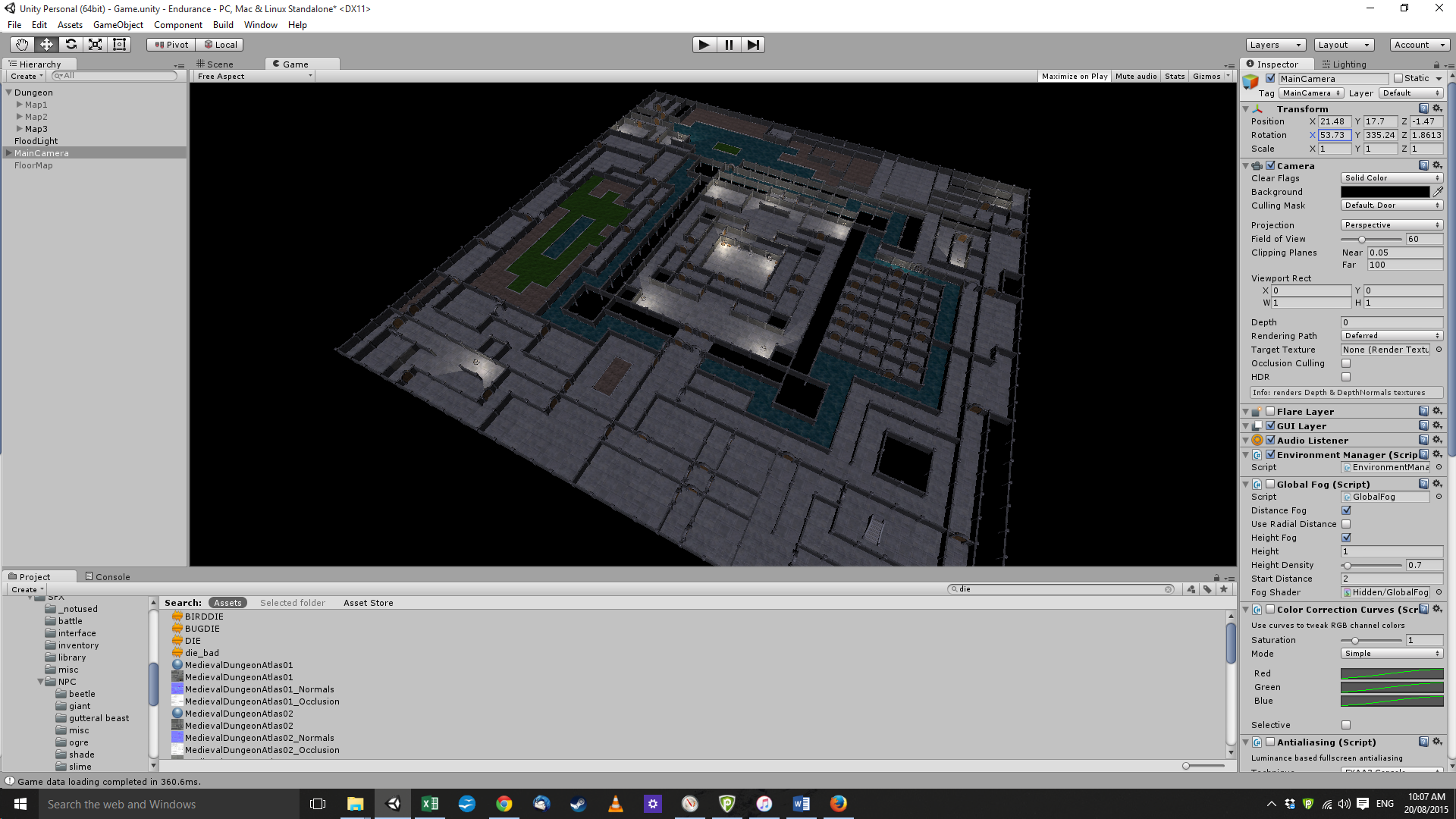
Task: Enable Flare Layer component
Action: click(1270, 411)
